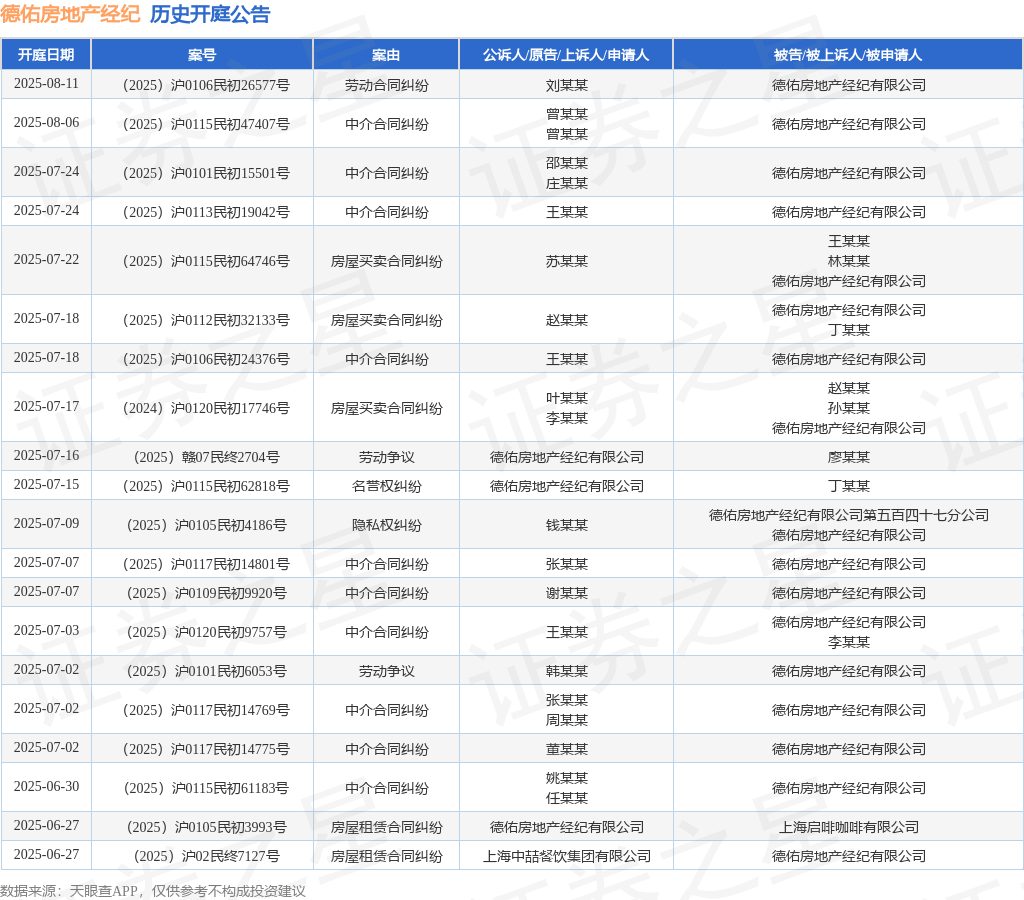
Task: Click plaintiff 任某某
Action: point(567,798)
